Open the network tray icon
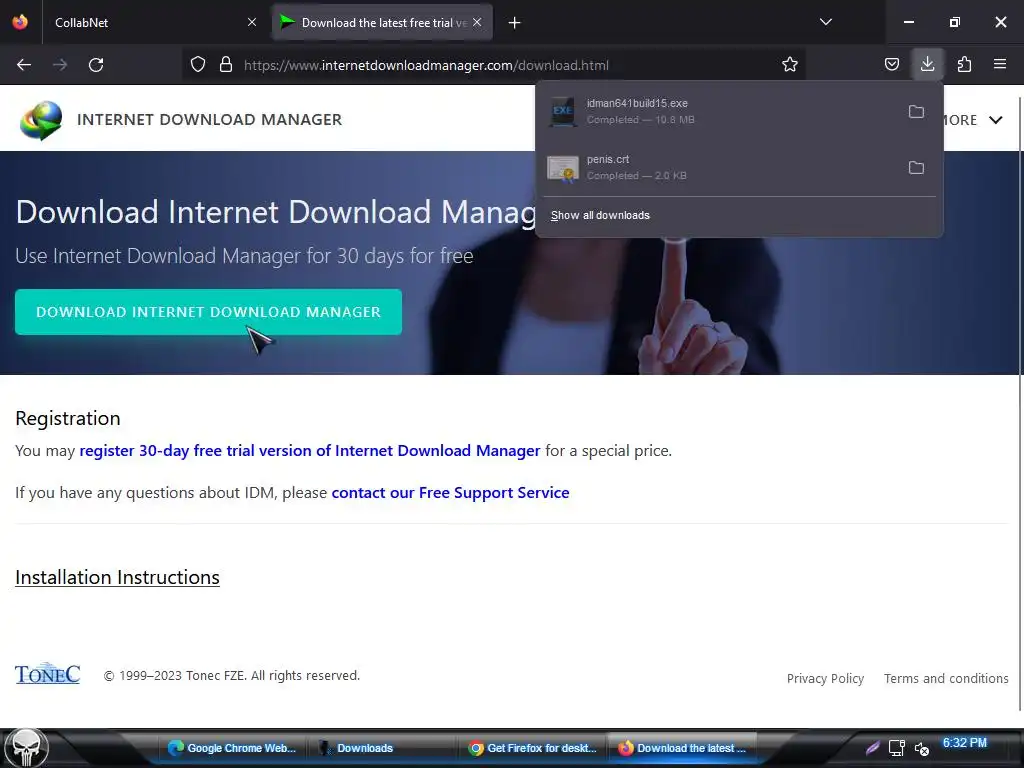 click(897, 748)
